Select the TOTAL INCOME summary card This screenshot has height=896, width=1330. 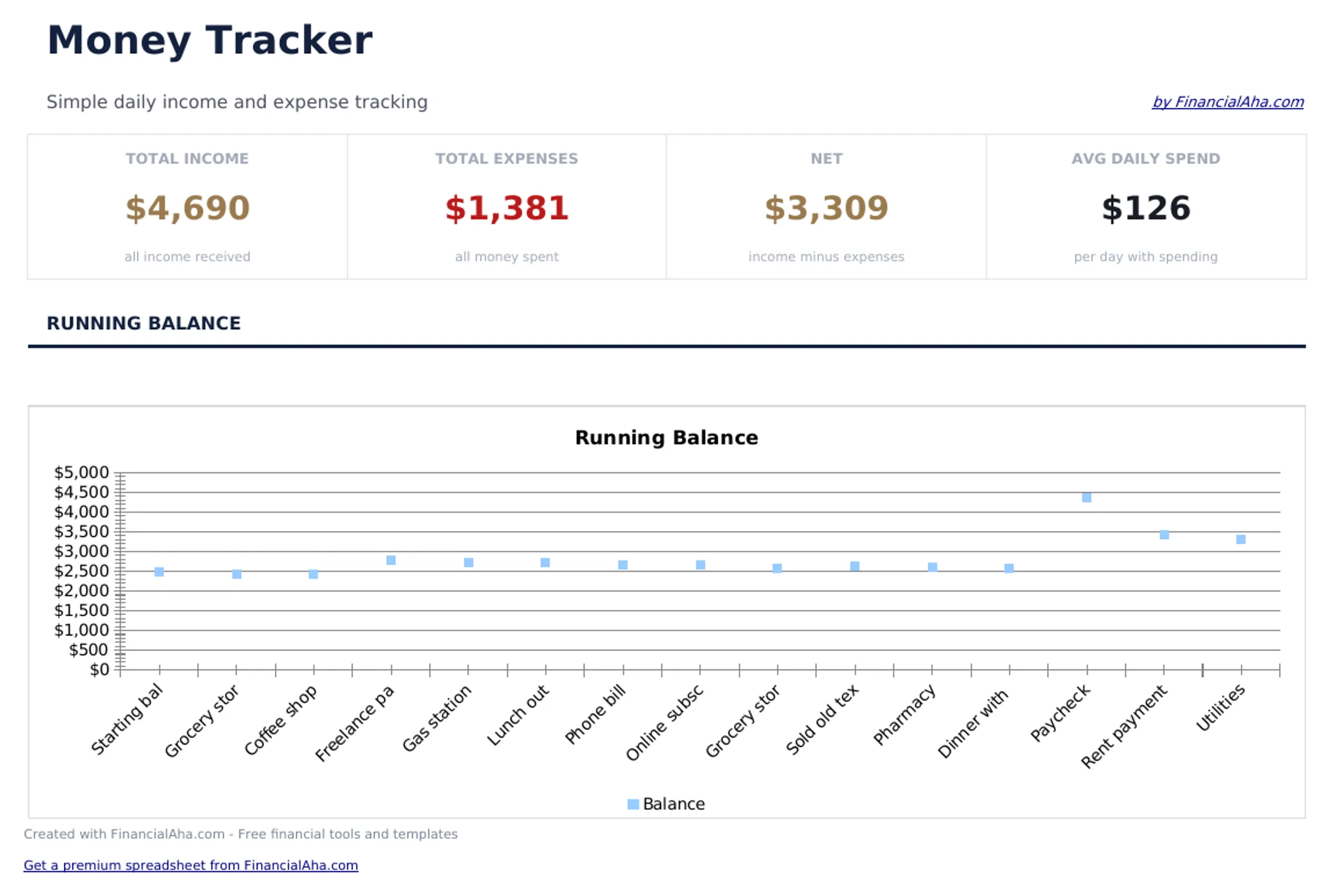pyautogui.click(x=187, y=207)
